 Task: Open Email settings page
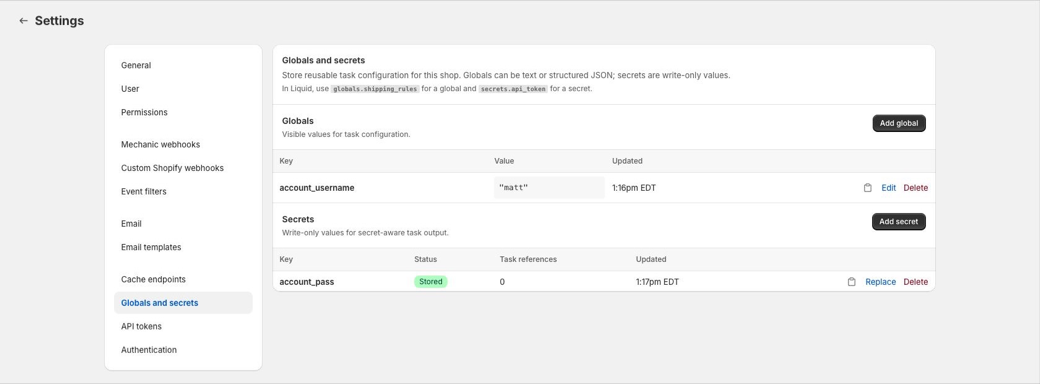[131, 224]
